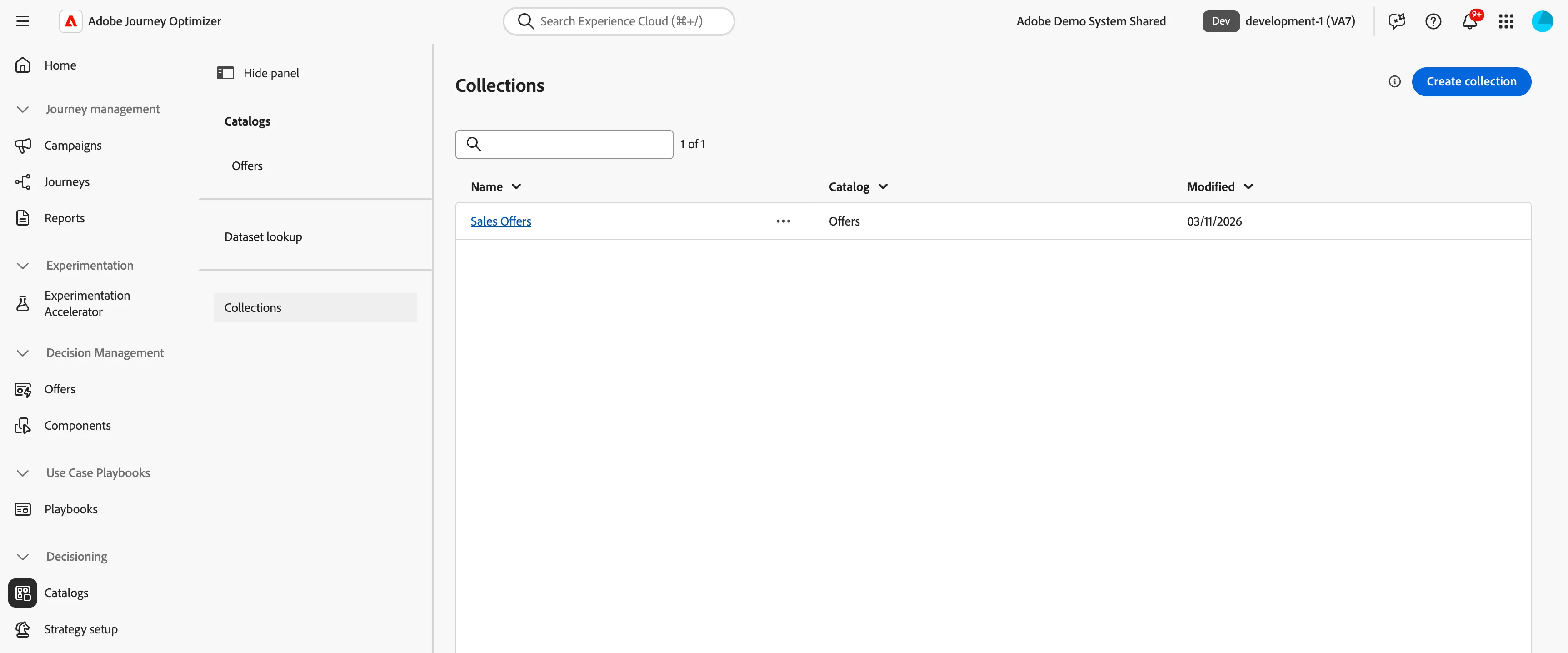Collapse the Experimentation section

[x=23, y=266]
